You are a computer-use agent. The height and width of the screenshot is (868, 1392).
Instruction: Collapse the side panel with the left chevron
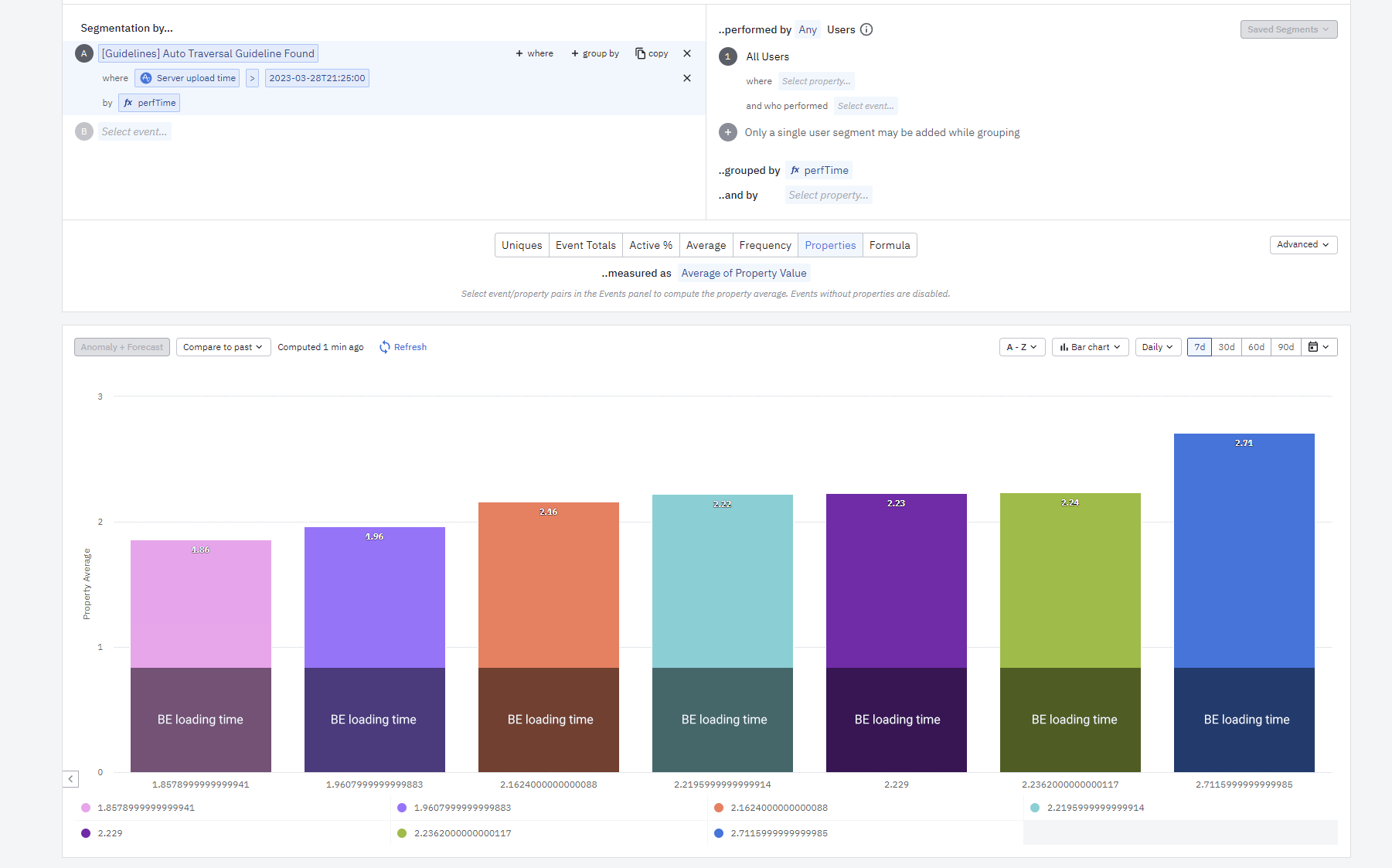point(70,779)
